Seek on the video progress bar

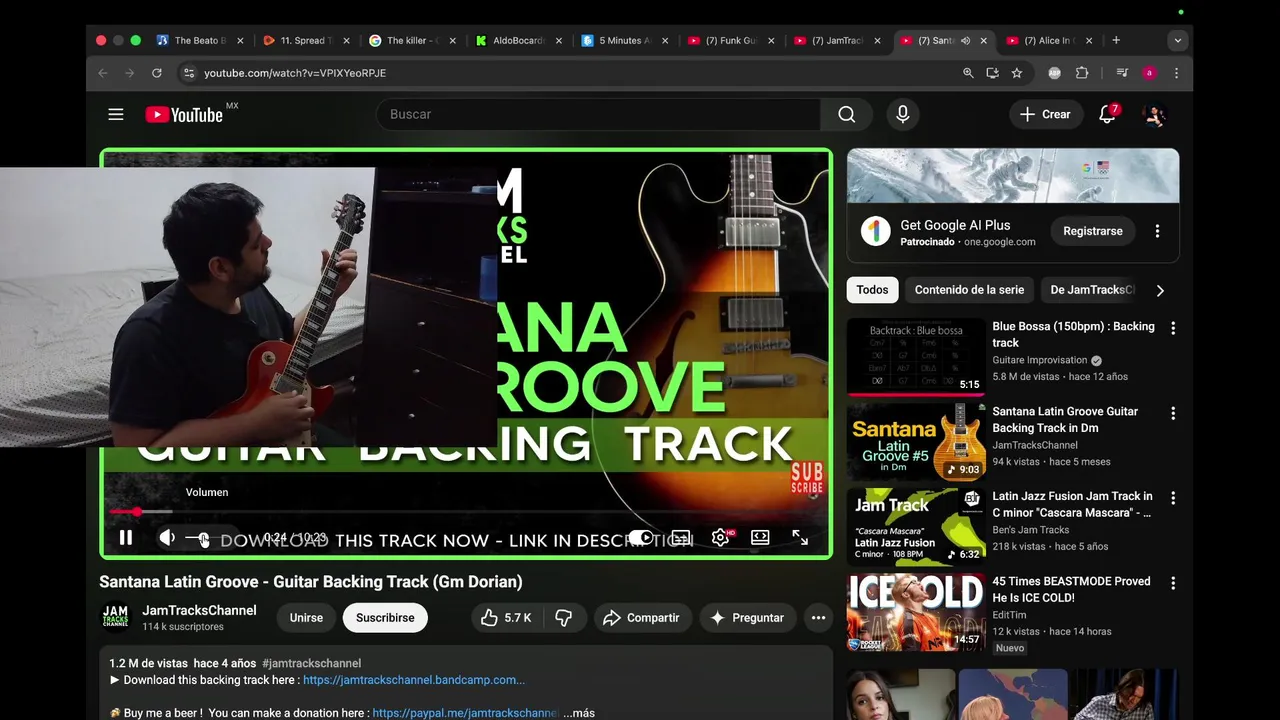coord(465,512)
